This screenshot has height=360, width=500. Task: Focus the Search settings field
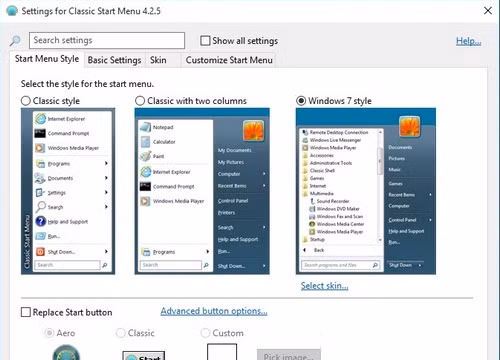[107, 41]
